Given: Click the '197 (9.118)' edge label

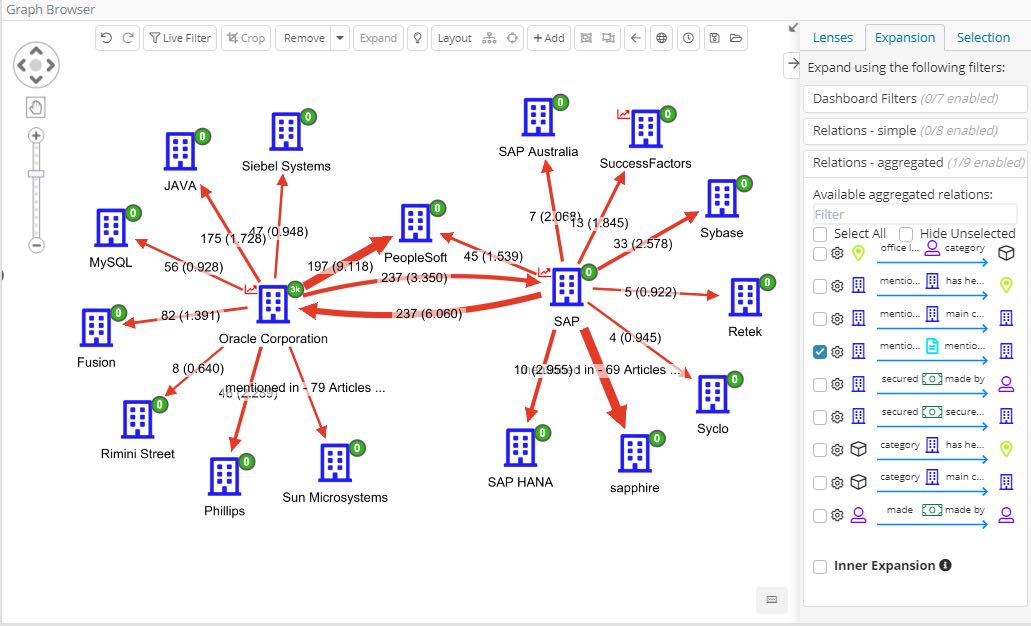Looking at the screenshot, I should point(341,266).
